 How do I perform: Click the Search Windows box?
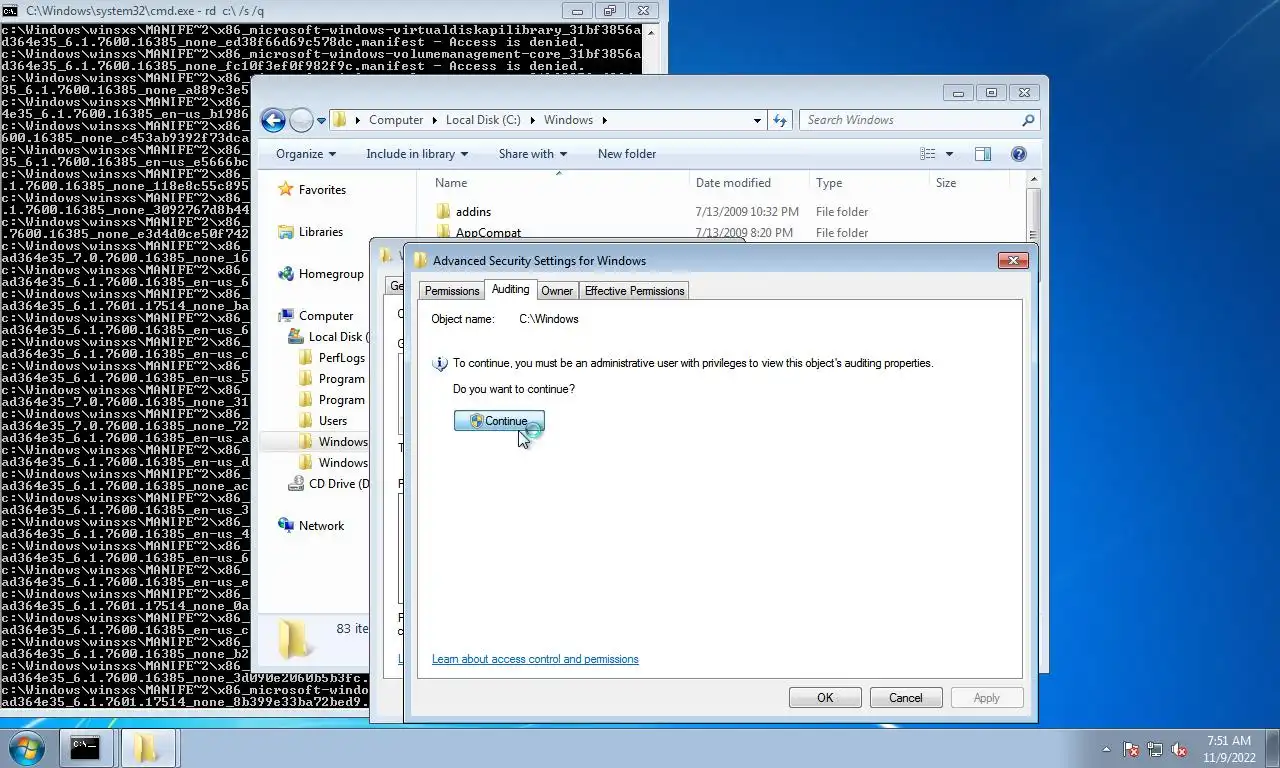[x=919, y=120]
